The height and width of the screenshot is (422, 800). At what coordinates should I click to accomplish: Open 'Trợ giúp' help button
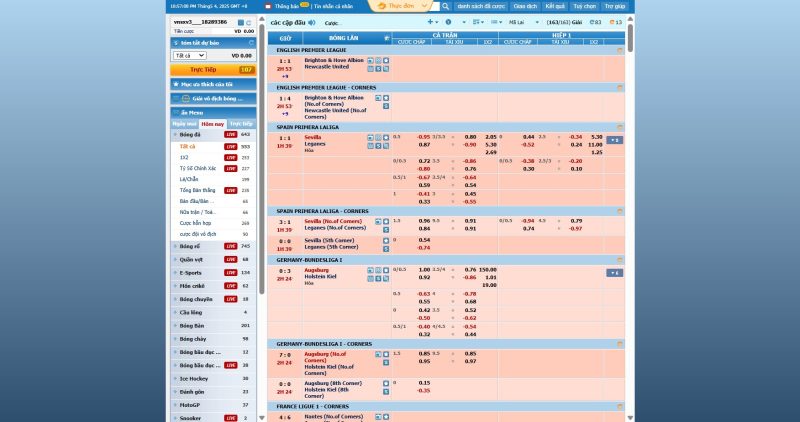coord(615,6)
